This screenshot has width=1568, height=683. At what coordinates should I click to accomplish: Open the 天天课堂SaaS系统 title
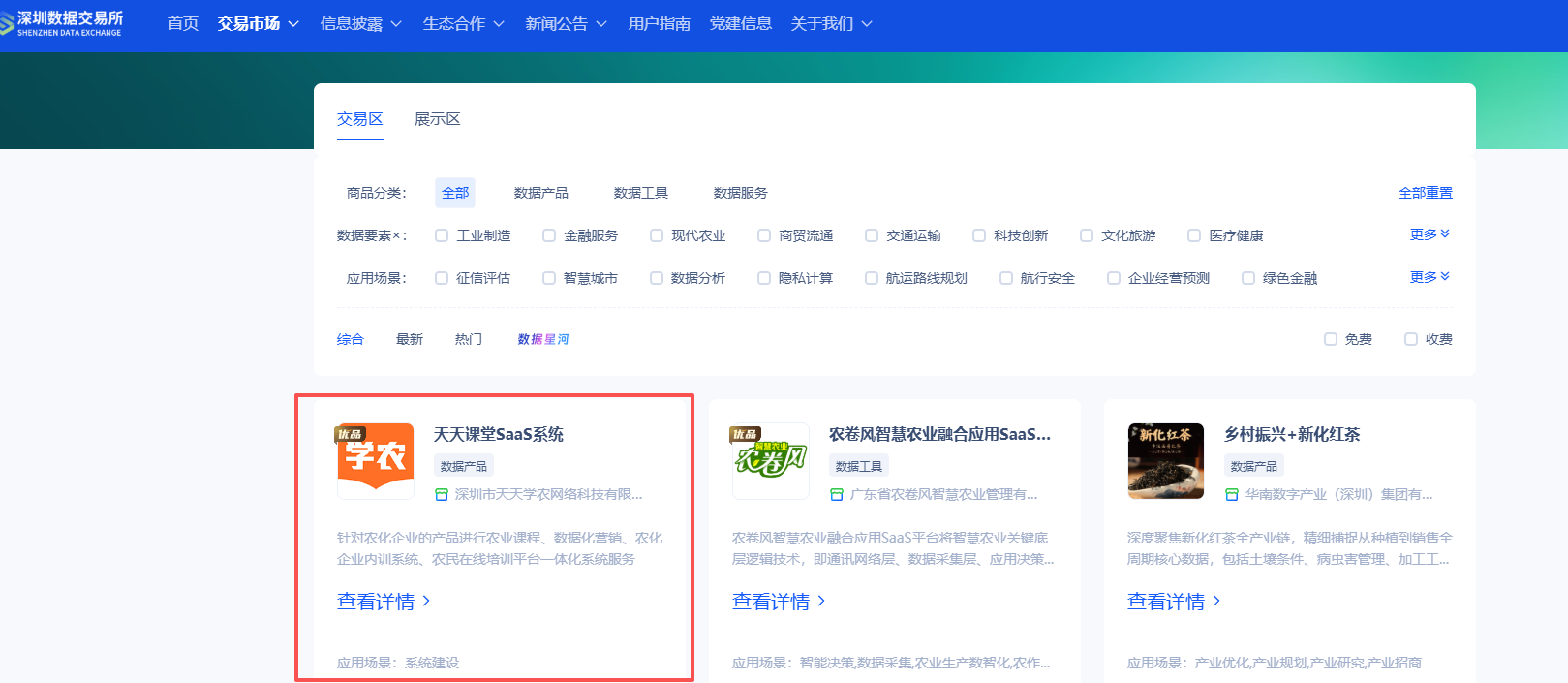499,434
